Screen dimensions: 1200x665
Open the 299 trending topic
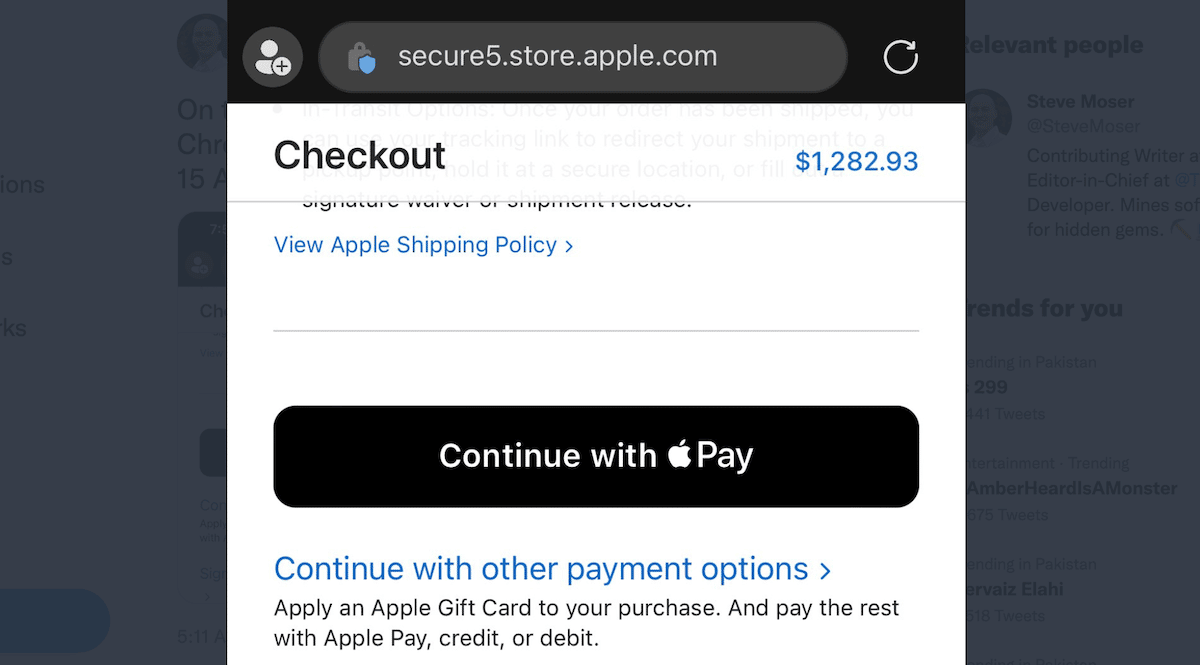point(988,387)
